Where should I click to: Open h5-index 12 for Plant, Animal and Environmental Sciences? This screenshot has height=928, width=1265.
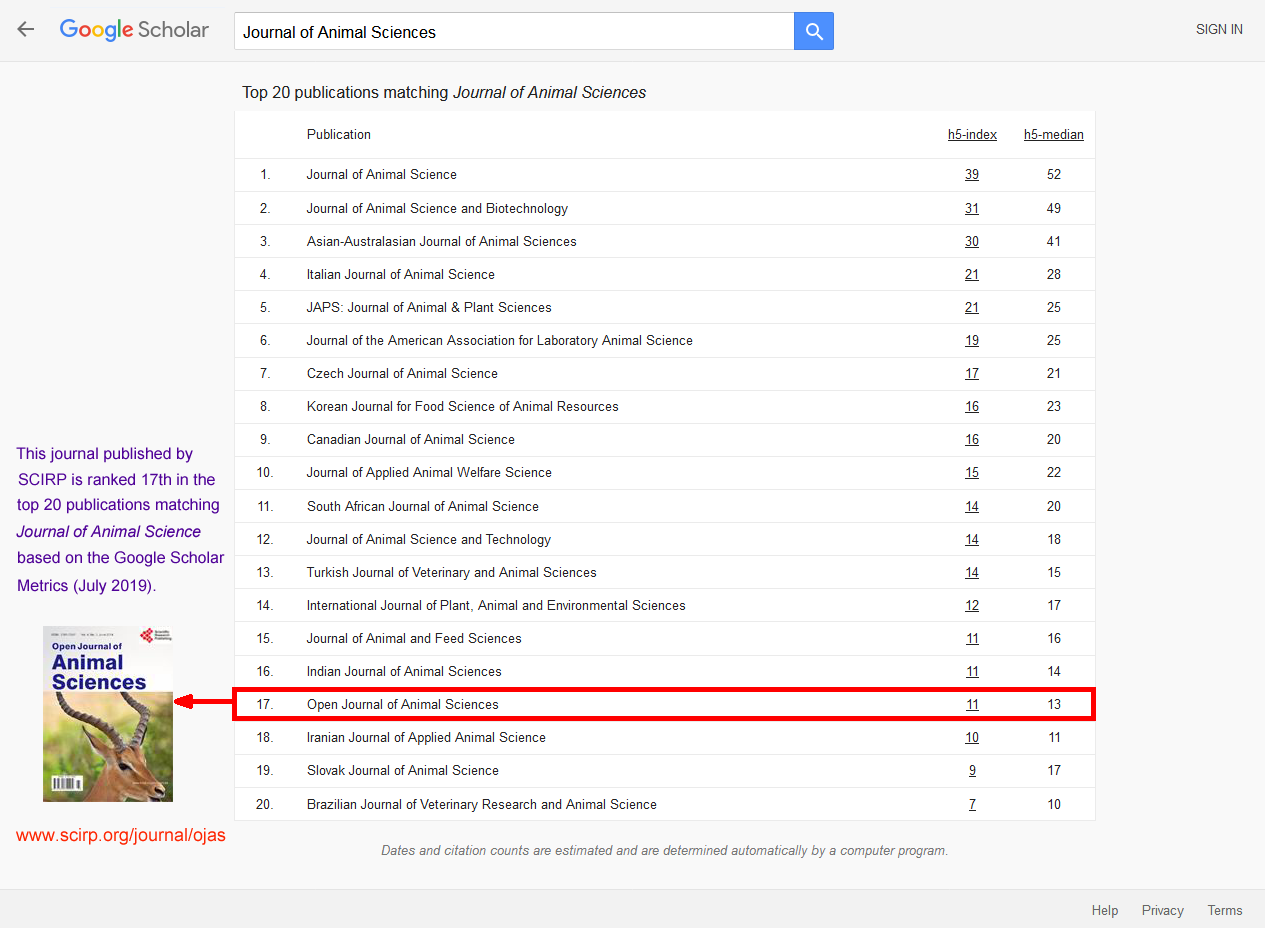click(x=972, y=606)
